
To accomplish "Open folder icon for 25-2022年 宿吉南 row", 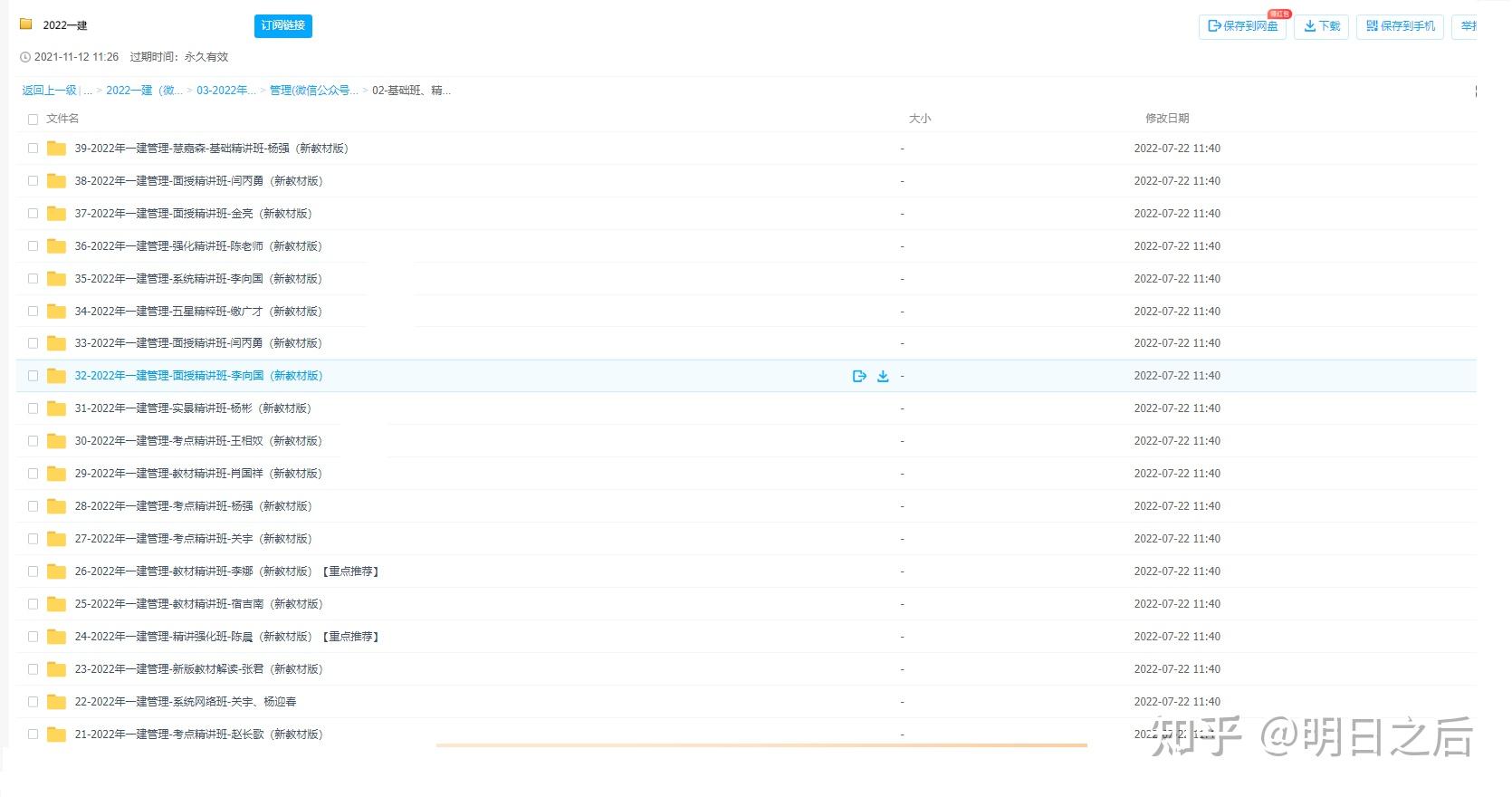I will click(x=56, y=604).
